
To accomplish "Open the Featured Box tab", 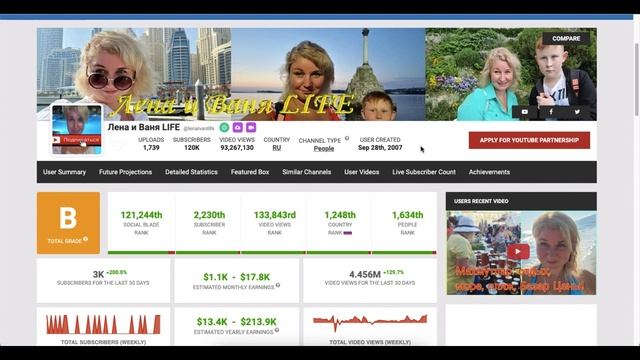I will click(x=250, y=172).
